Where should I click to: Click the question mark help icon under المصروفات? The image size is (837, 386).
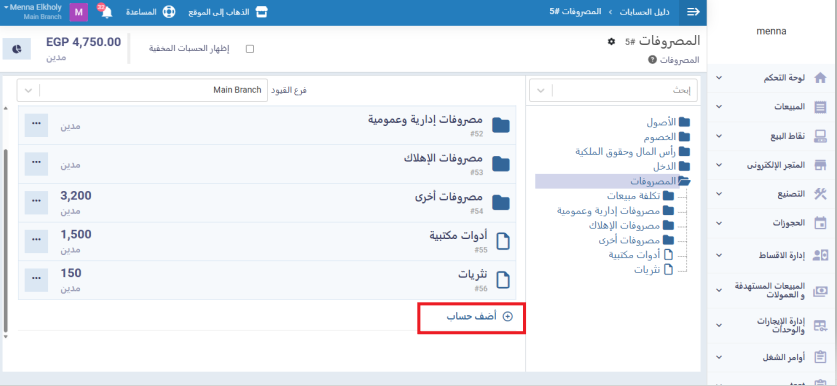652,60
